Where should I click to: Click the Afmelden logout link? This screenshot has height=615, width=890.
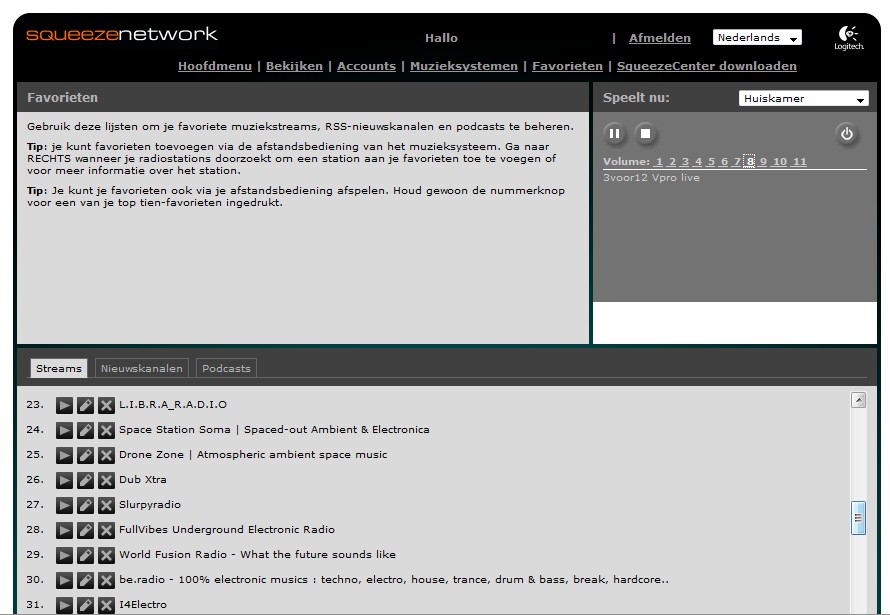pyautogui.click(x=660, y=38)
